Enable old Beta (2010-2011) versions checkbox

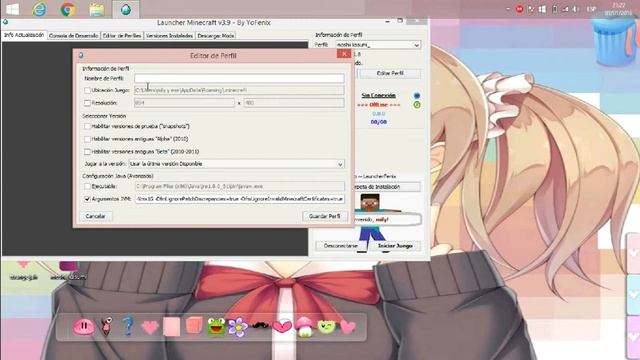[x=87, y=151]
